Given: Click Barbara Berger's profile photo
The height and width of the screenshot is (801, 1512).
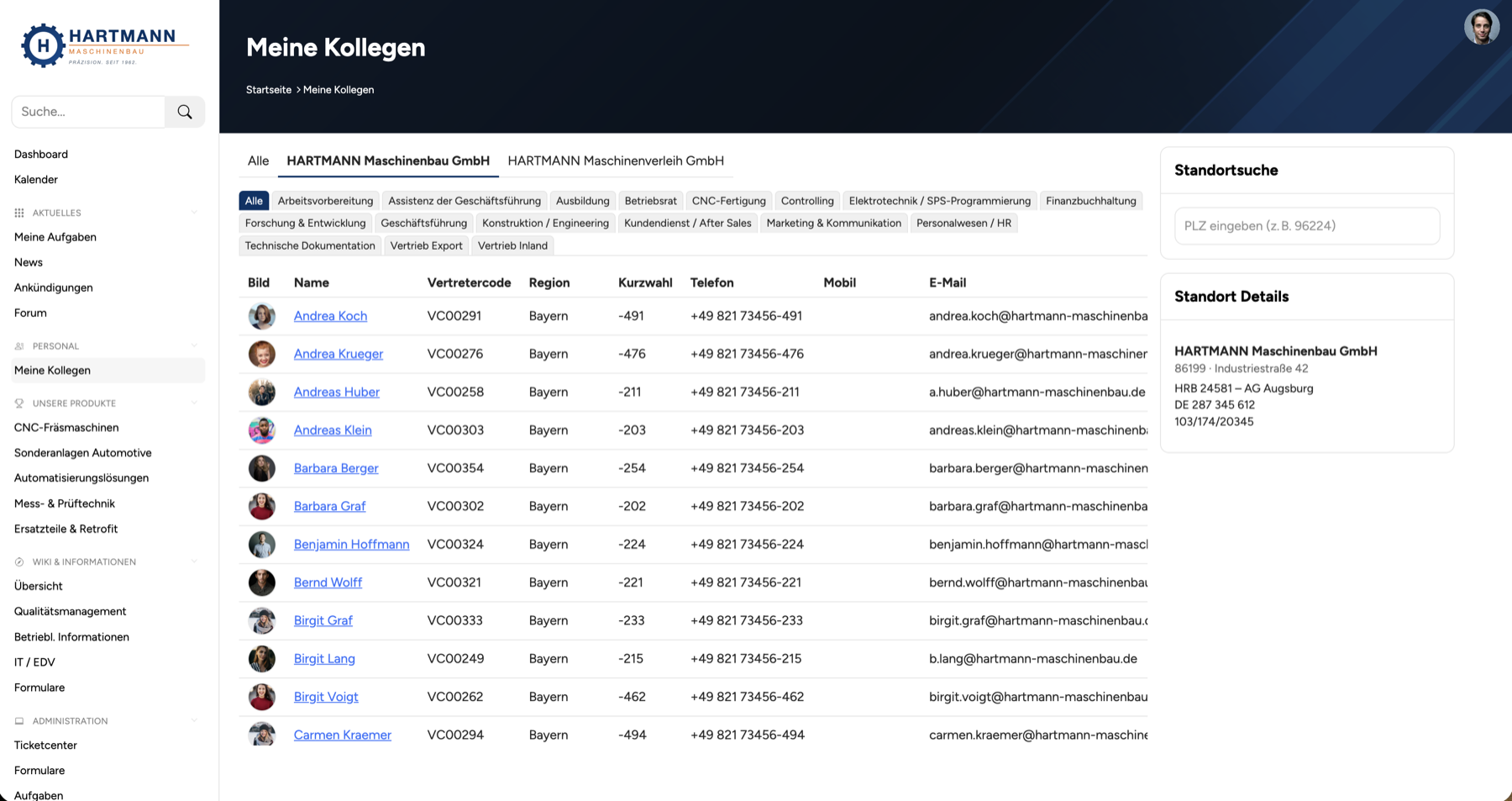Looking at the screenshot, I should tap(261, 468).
